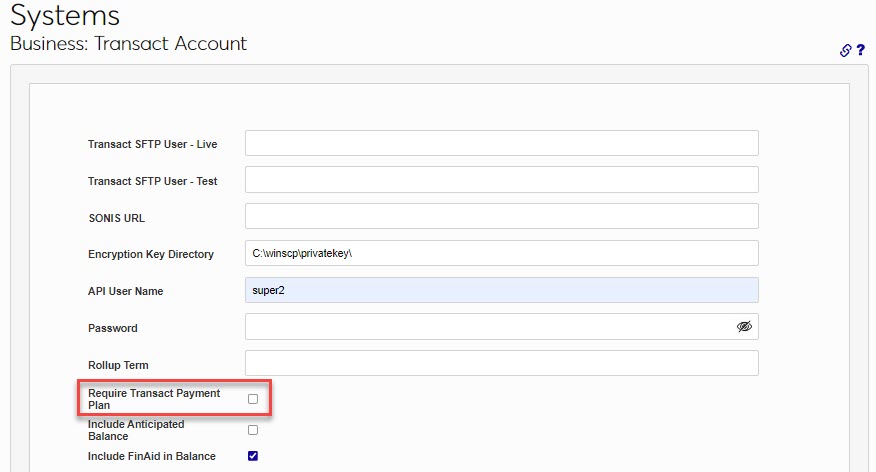The width and height of the screenshot is (876, 472).
Task: Click the Systems page heading
Action: pos(65,15)
